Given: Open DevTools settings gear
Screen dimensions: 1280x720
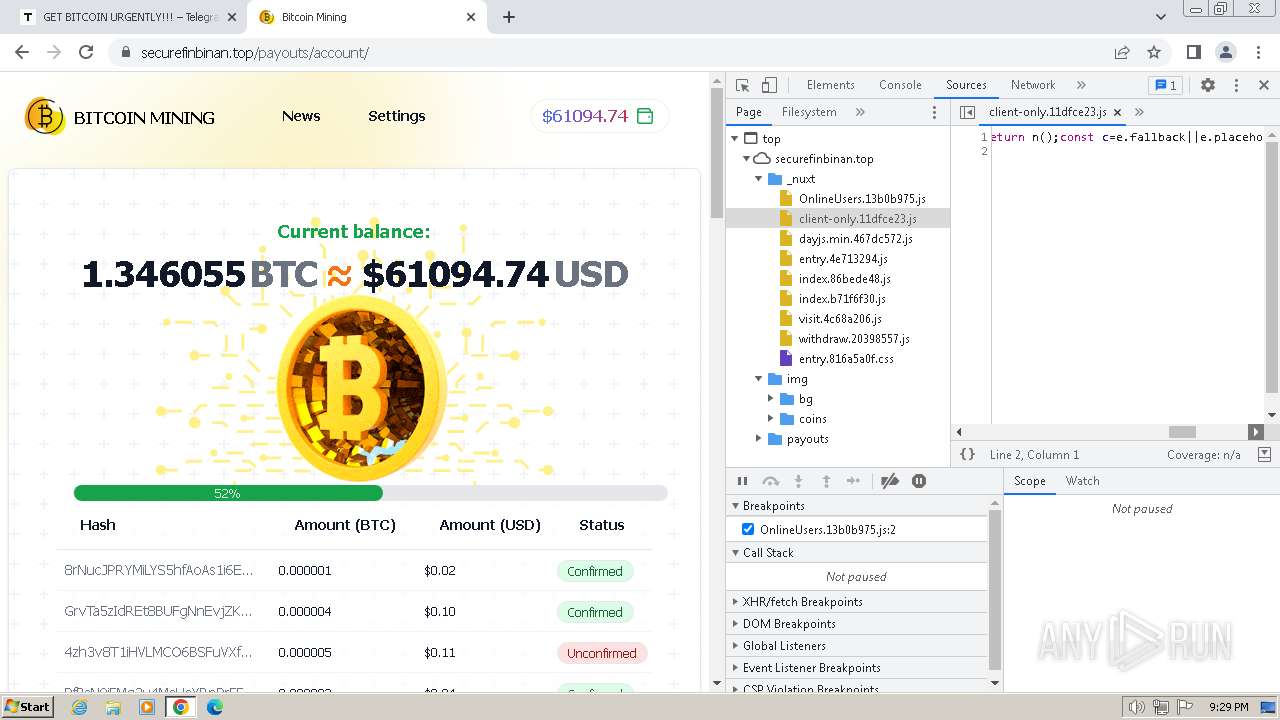Looking at the screenshot, I should pyautogui.click(x=1208, y=85).
